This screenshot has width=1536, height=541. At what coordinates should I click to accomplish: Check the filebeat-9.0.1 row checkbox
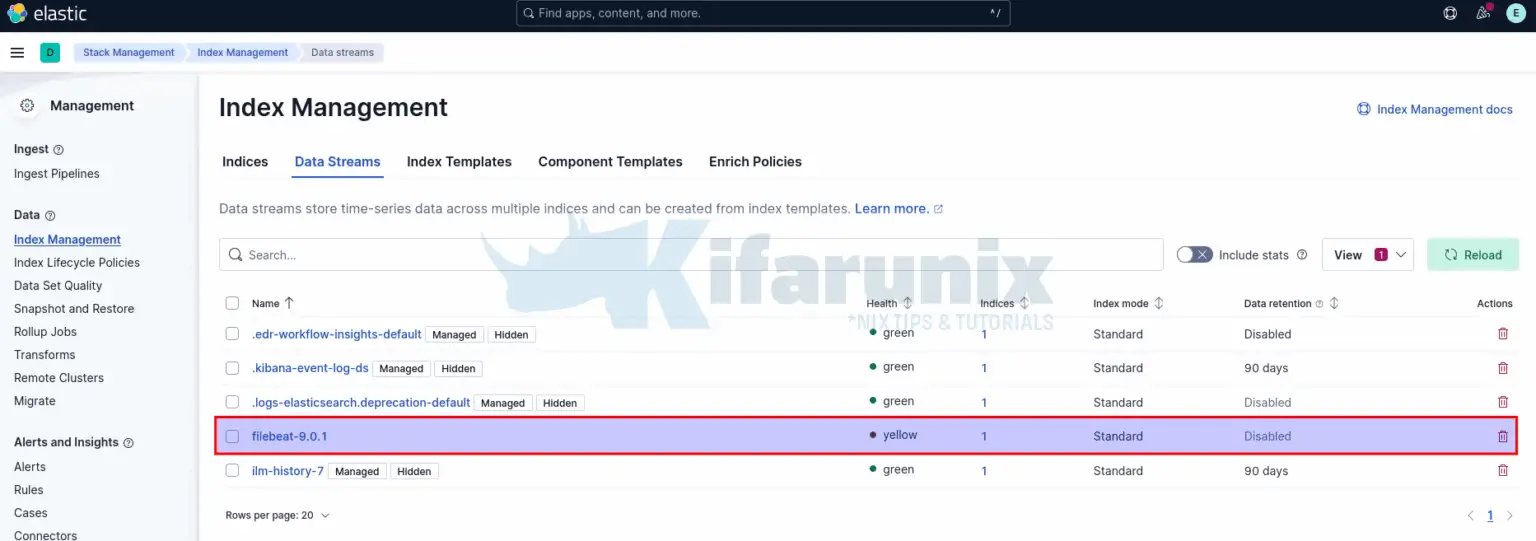click(232, 436)
